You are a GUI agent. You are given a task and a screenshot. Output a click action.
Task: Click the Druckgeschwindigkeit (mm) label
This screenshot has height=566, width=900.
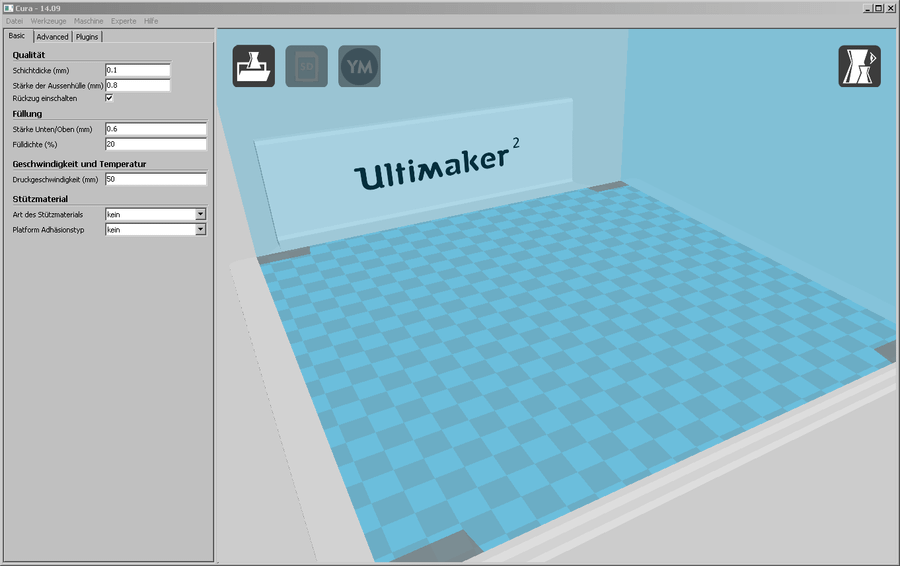[55, 180]
